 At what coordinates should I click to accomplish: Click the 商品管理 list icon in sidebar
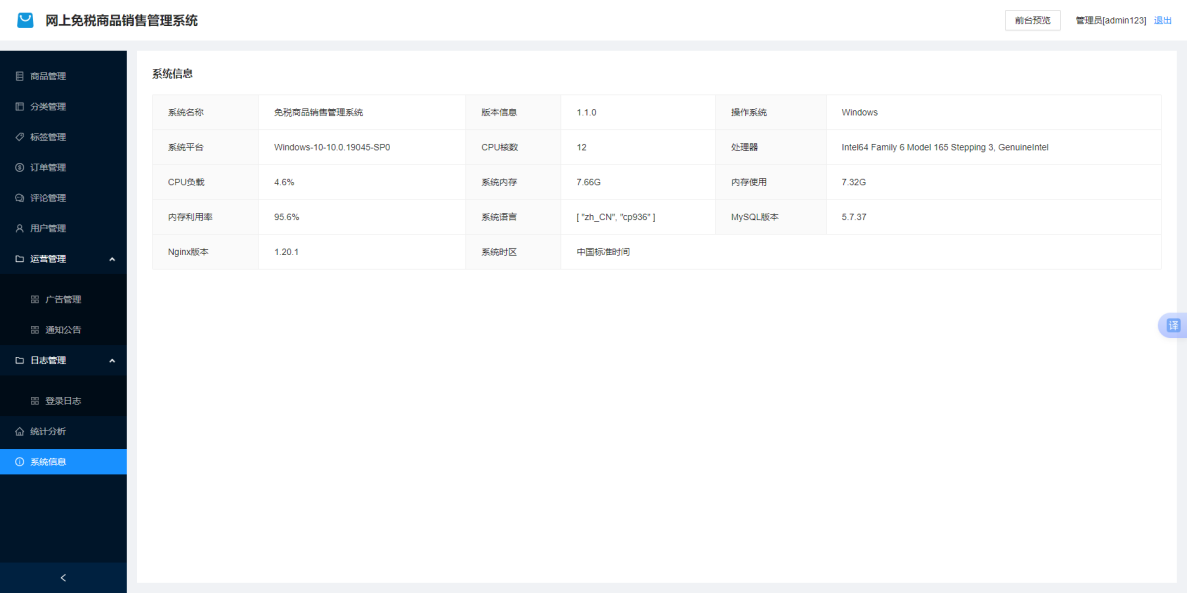(20, 76)
